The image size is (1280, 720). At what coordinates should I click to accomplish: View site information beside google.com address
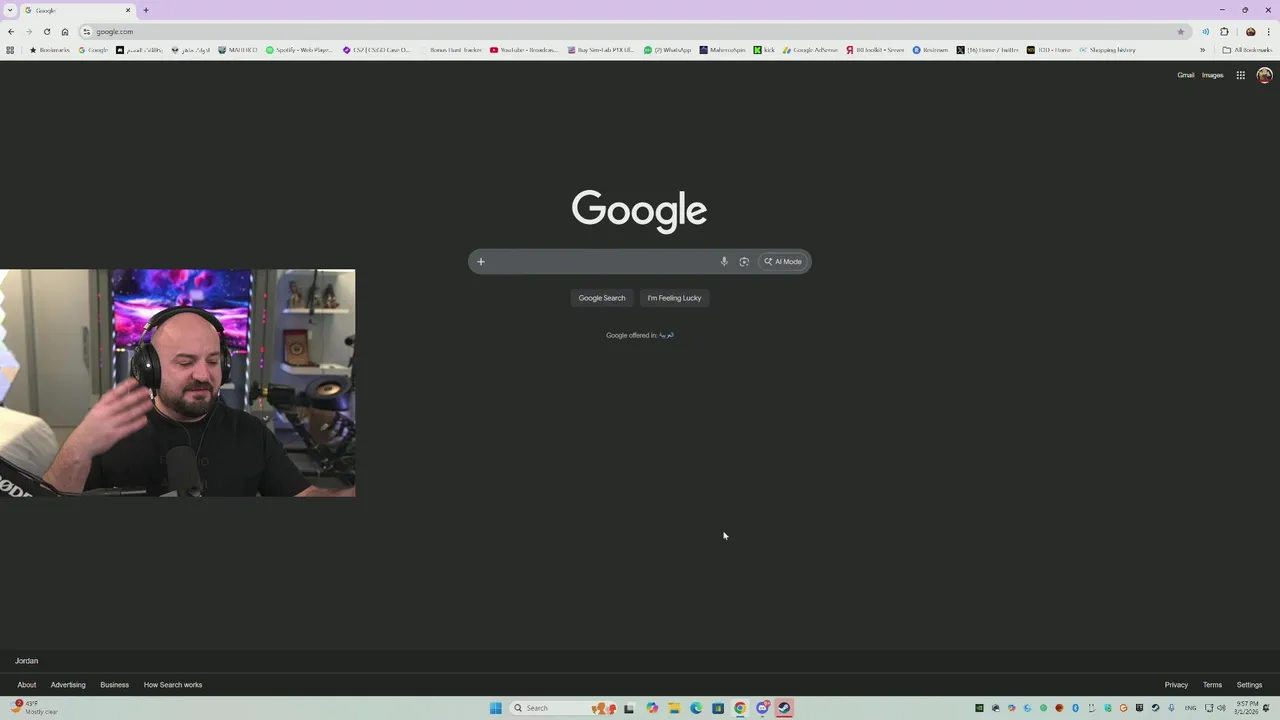(87, 32)
